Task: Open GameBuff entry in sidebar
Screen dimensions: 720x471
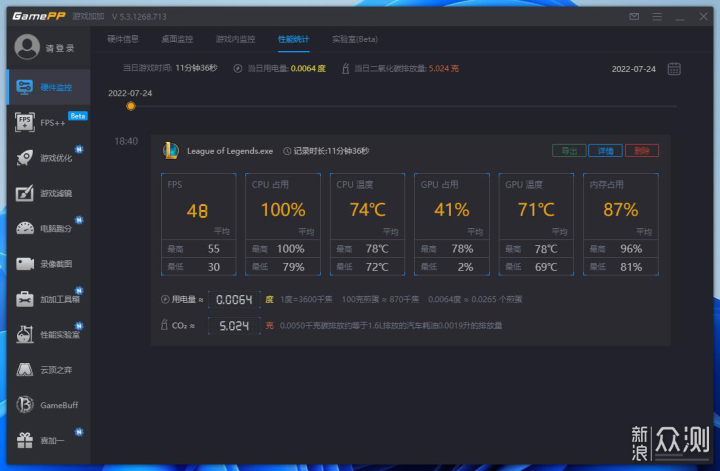Action: [49, 405]
